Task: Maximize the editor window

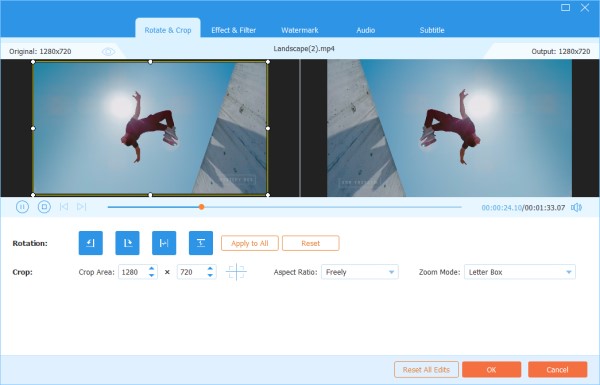Action: click(x=566, y=8)
